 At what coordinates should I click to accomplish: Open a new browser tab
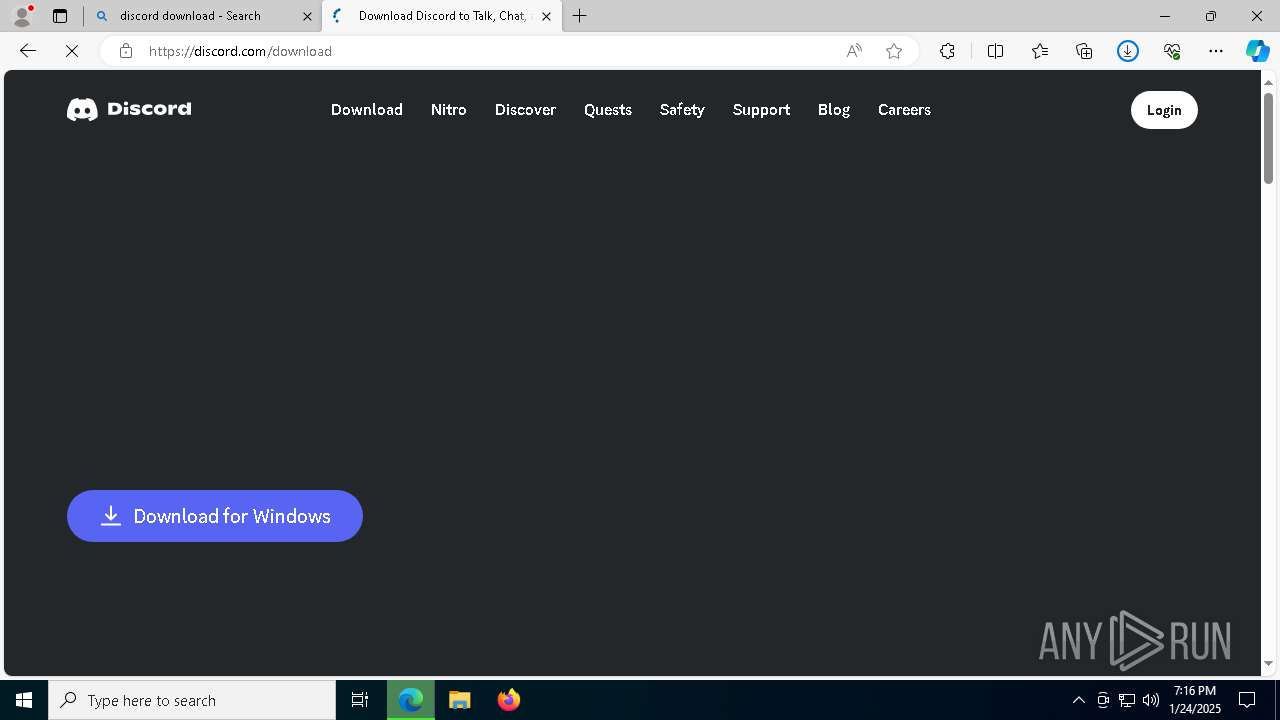pos(580,16)
